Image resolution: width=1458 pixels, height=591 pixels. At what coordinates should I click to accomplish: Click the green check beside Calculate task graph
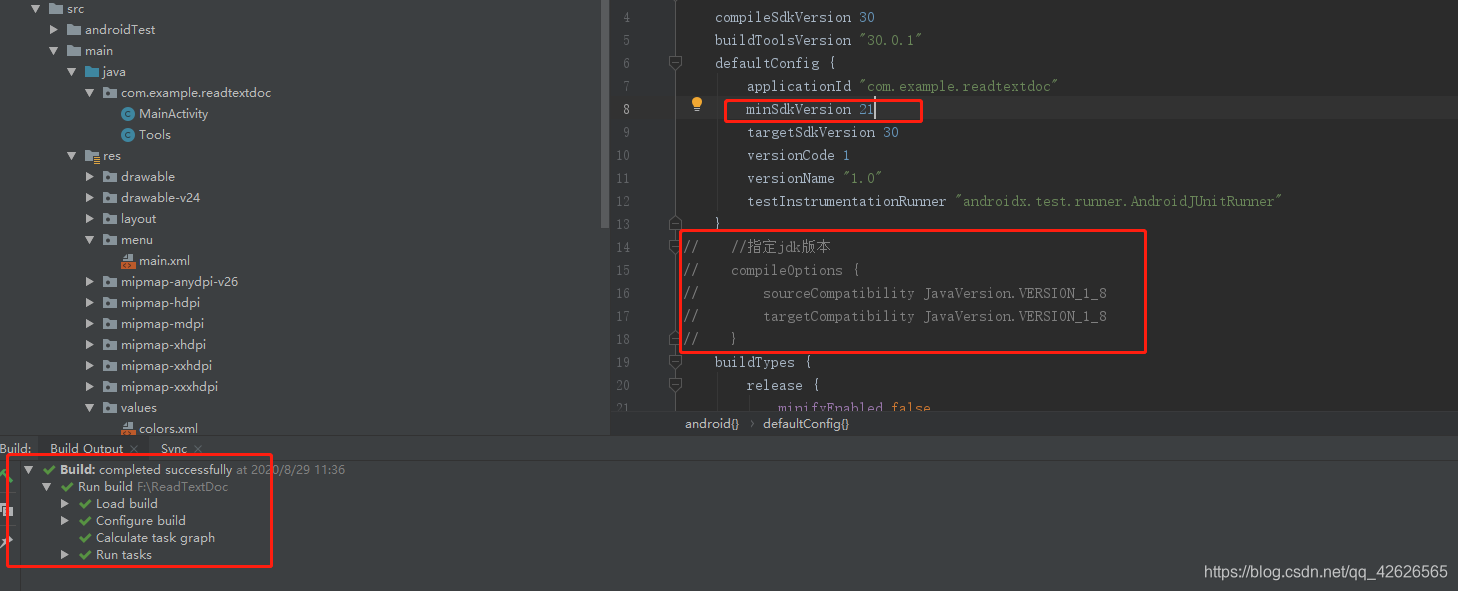[86, 538]
